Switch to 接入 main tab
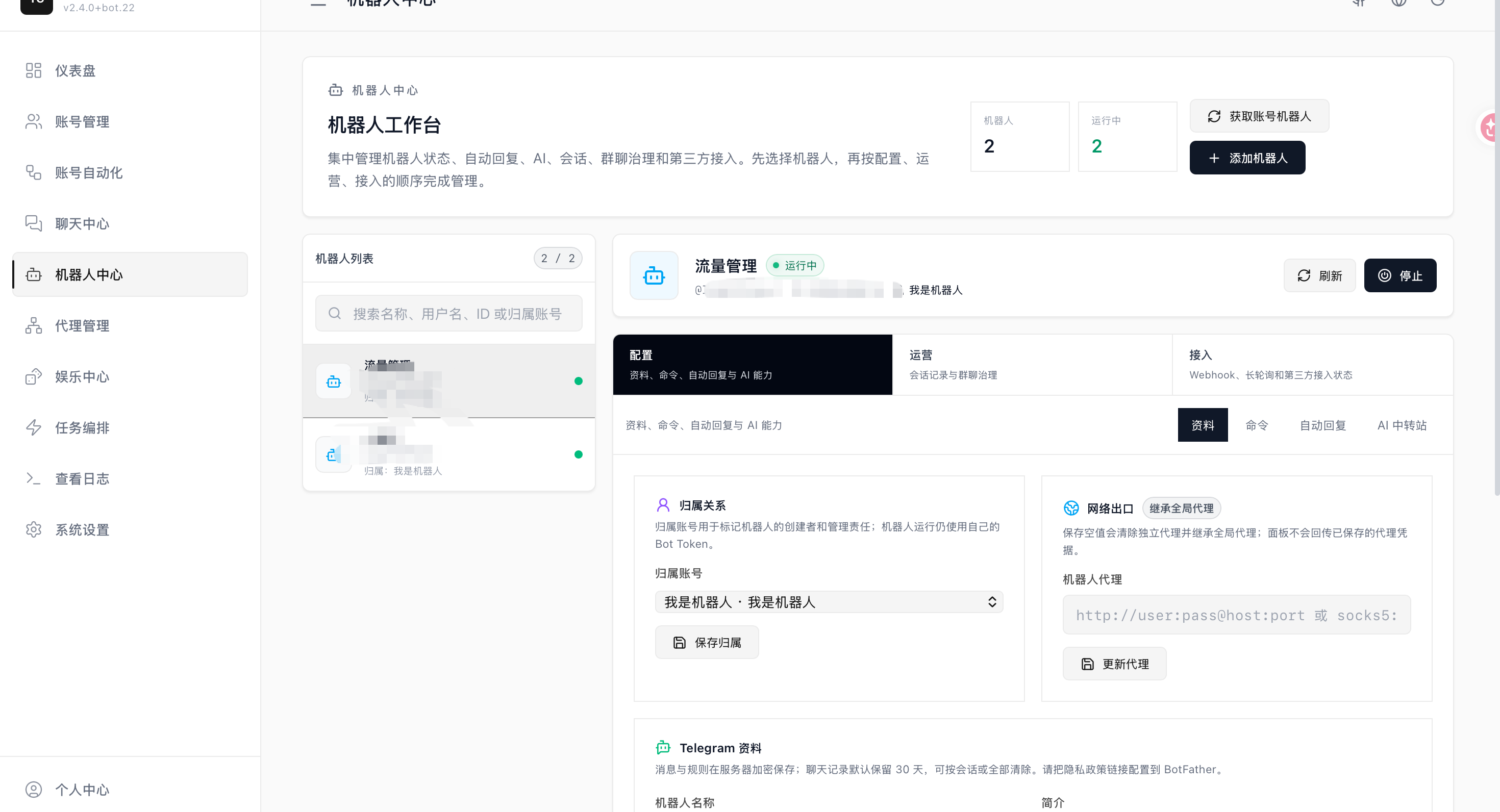The width and height of the screenshot is (1500, 812). click(1312, 365)
